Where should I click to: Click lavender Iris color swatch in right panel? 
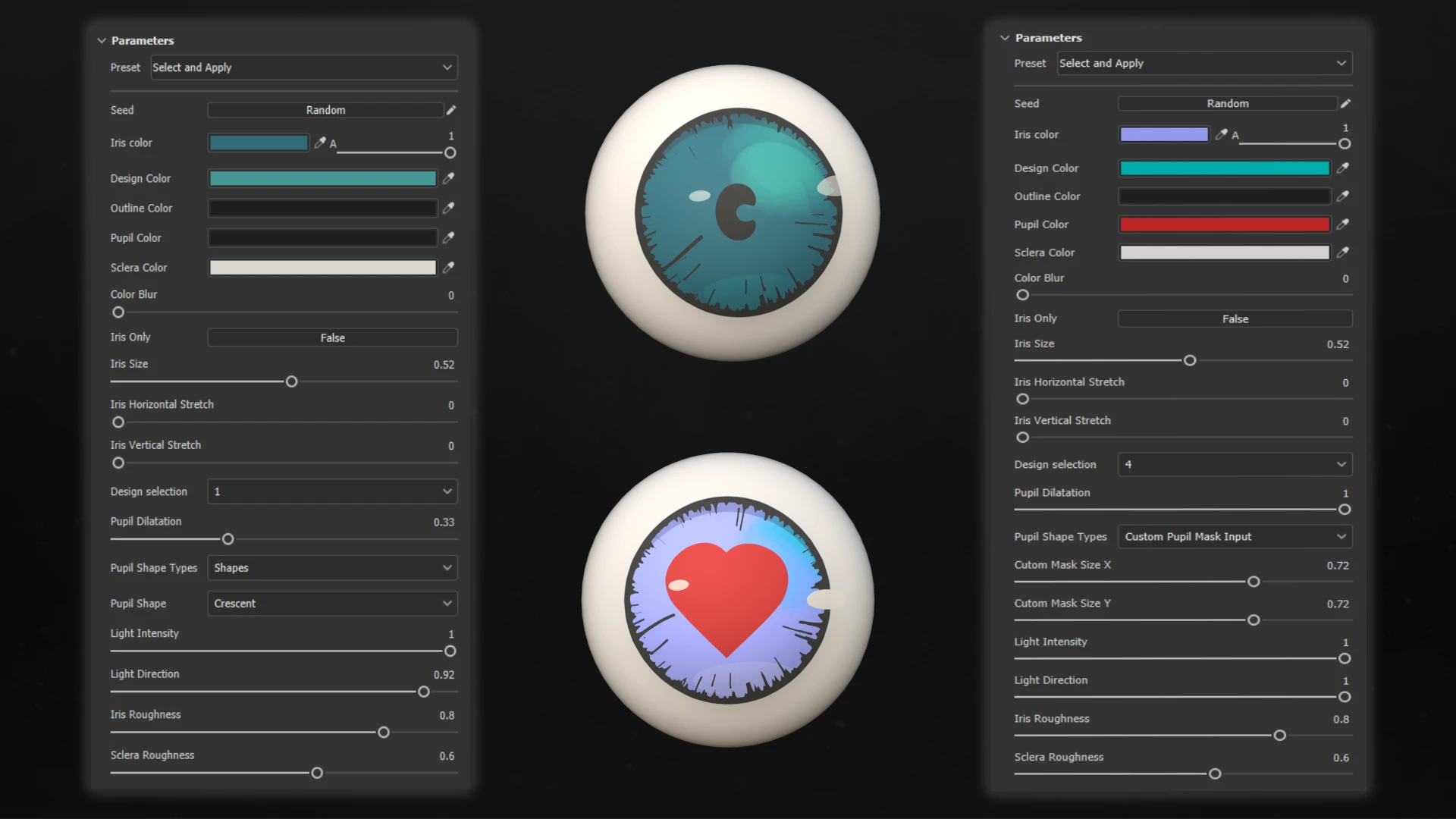pos(1164,134)
